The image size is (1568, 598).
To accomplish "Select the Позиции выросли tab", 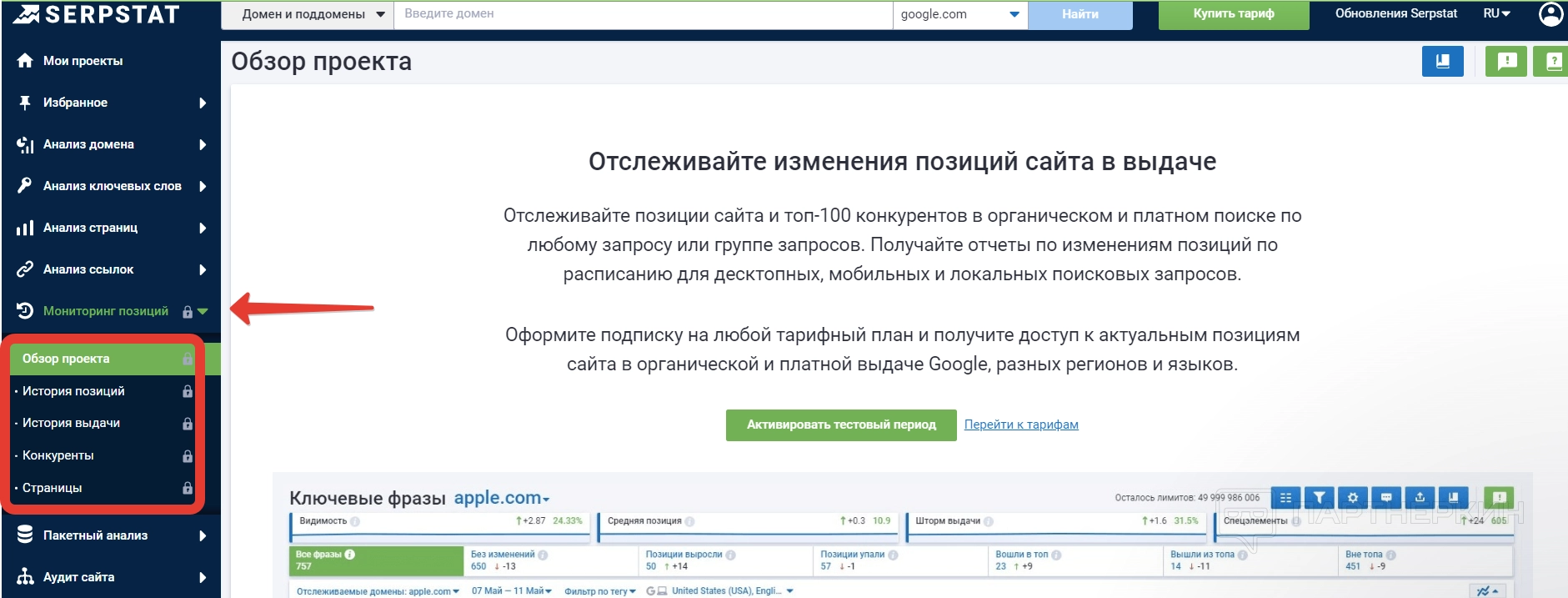I will coord(726,560).
